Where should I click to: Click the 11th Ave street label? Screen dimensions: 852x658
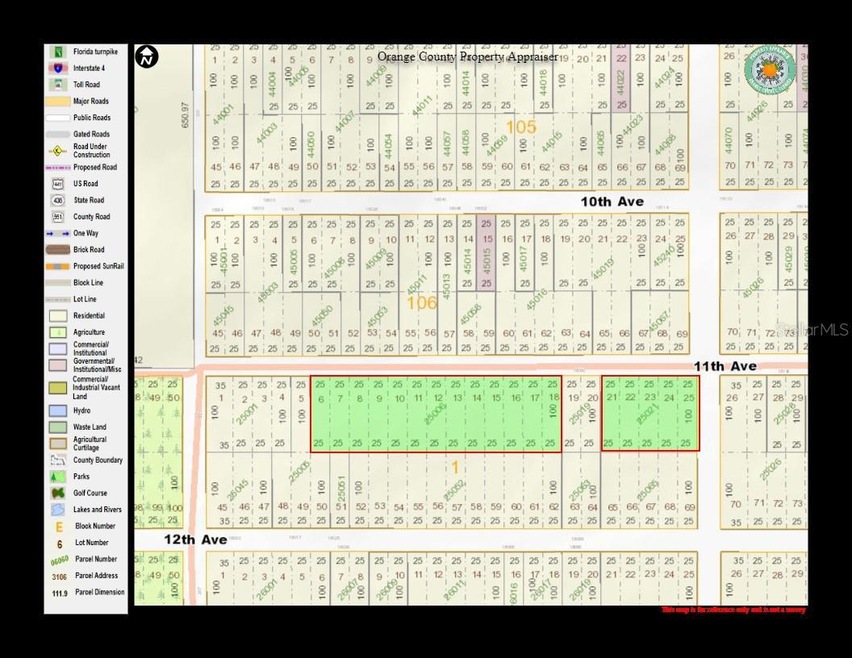725,367
